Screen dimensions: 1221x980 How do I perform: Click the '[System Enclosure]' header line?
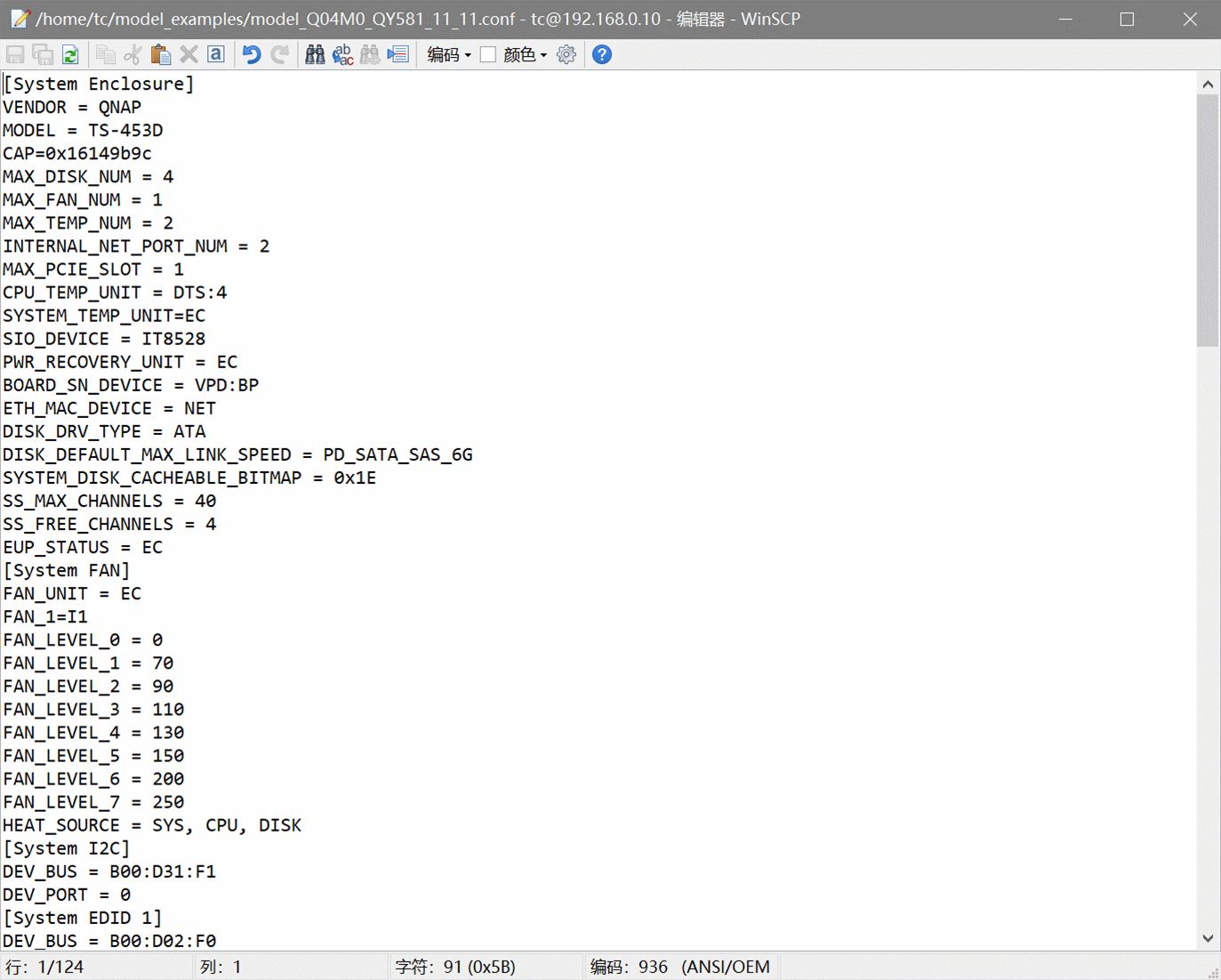(99, 84)
